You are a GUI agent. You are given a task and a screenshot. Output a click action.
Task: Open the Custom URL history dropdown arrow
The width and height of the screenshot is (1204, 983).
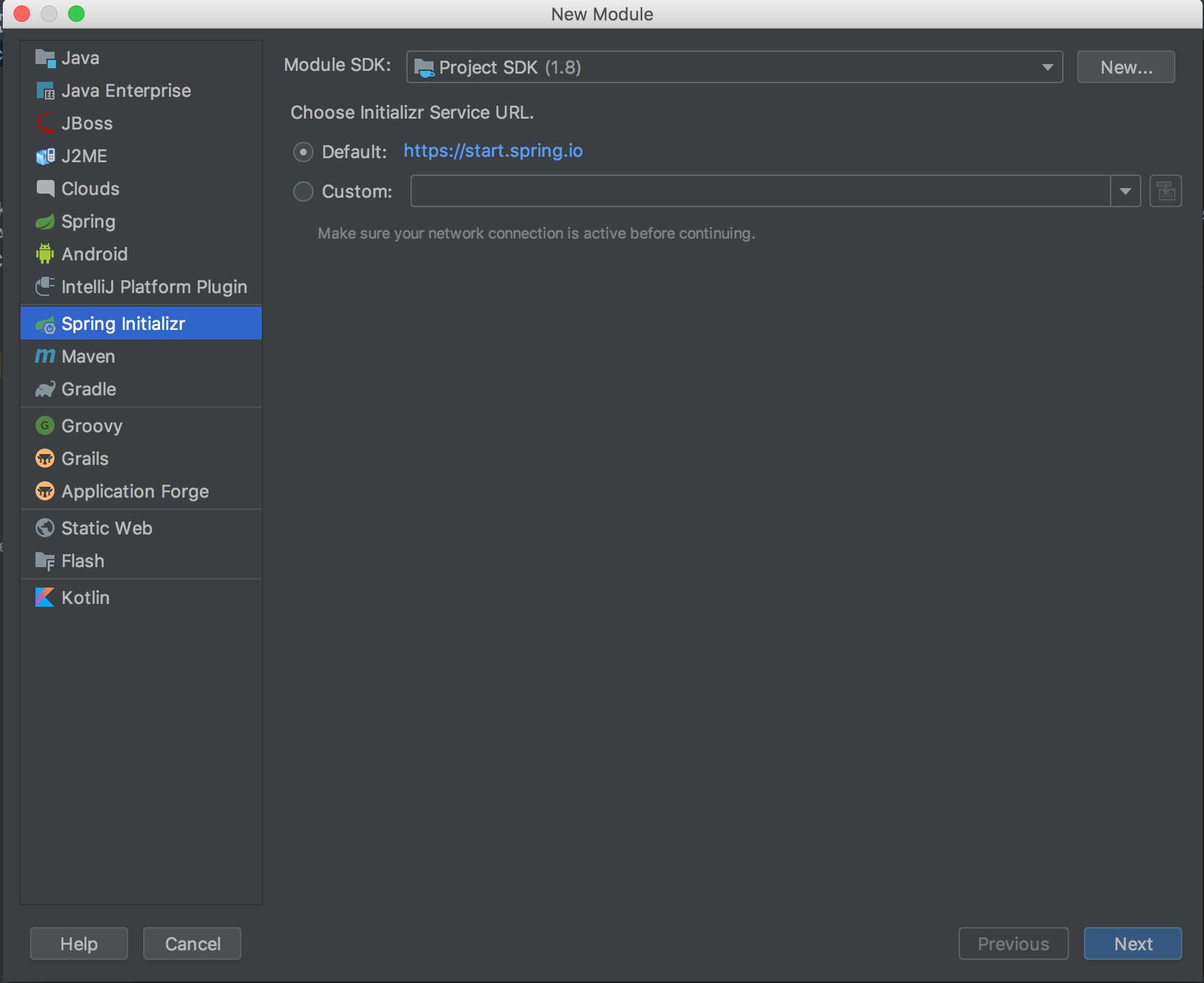(1125, 191)
